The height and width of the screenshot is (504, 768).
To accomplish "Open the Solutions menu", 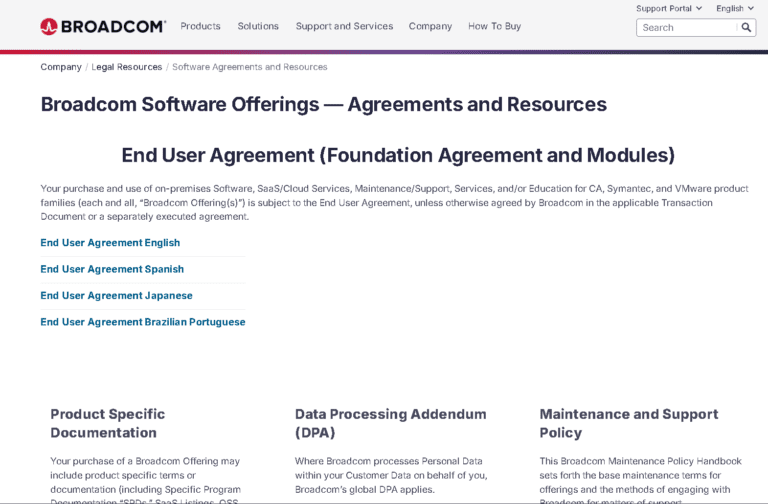I will [258, 26].
